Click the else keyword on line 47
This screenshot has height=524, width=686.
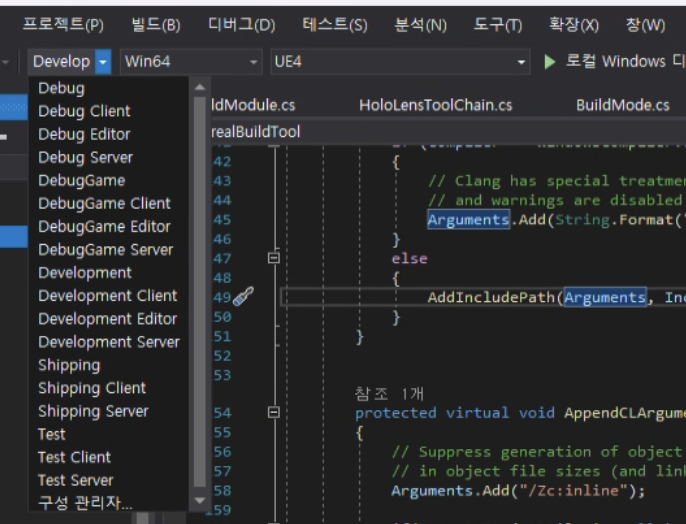[x=409, y=259]
